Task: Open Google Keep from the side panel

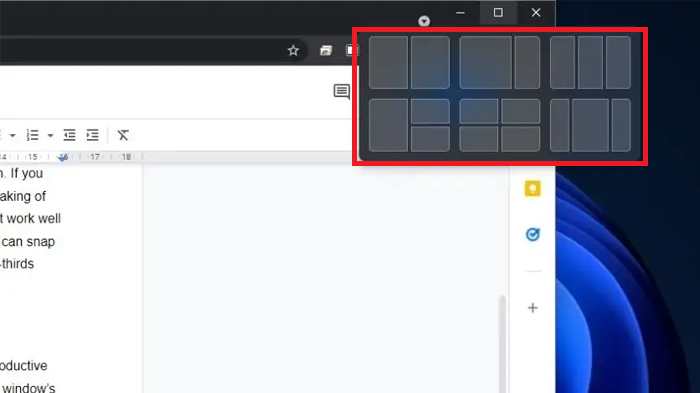Action: coord(532,188)
